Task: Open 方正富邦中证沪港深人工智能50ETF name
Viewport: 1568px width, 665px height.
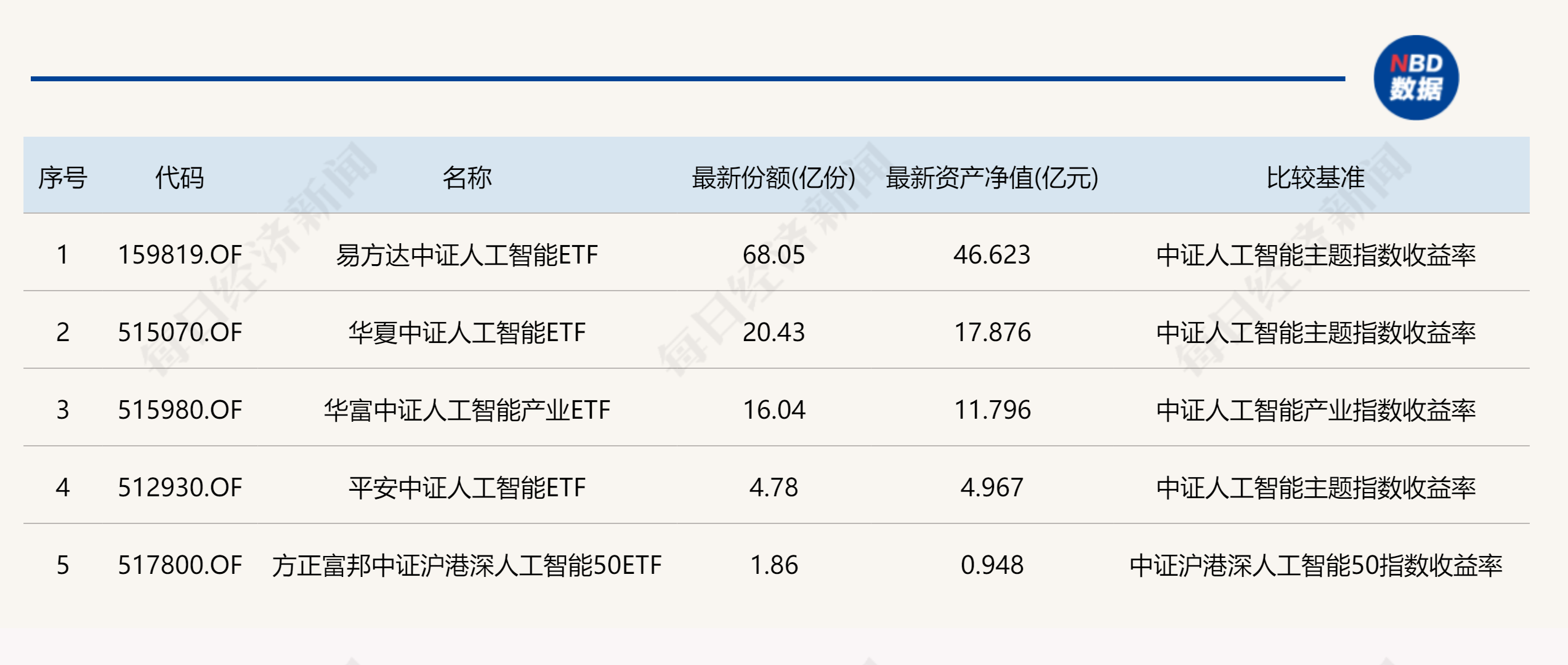Action: [467, 565]
